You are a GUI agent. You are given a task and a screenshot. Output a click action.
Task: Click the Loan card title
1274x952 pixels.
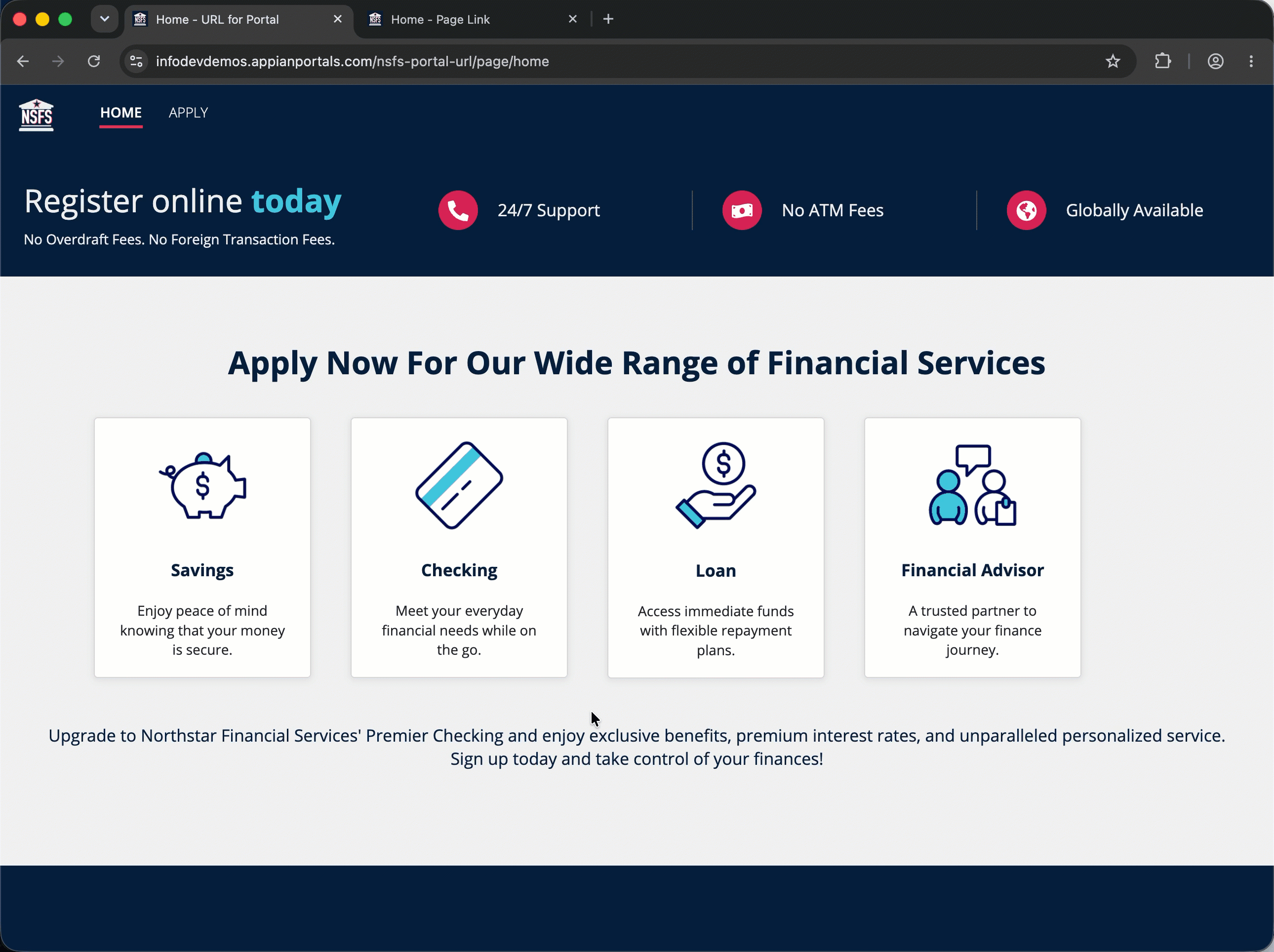coord(716,571)
